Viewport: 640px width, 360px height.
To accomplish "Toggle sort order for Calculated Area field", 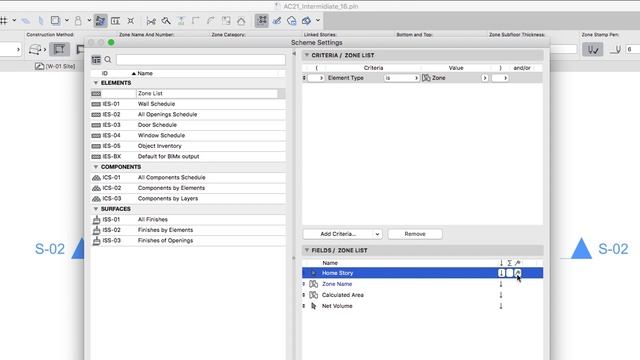I will click(x=501, y=295).
